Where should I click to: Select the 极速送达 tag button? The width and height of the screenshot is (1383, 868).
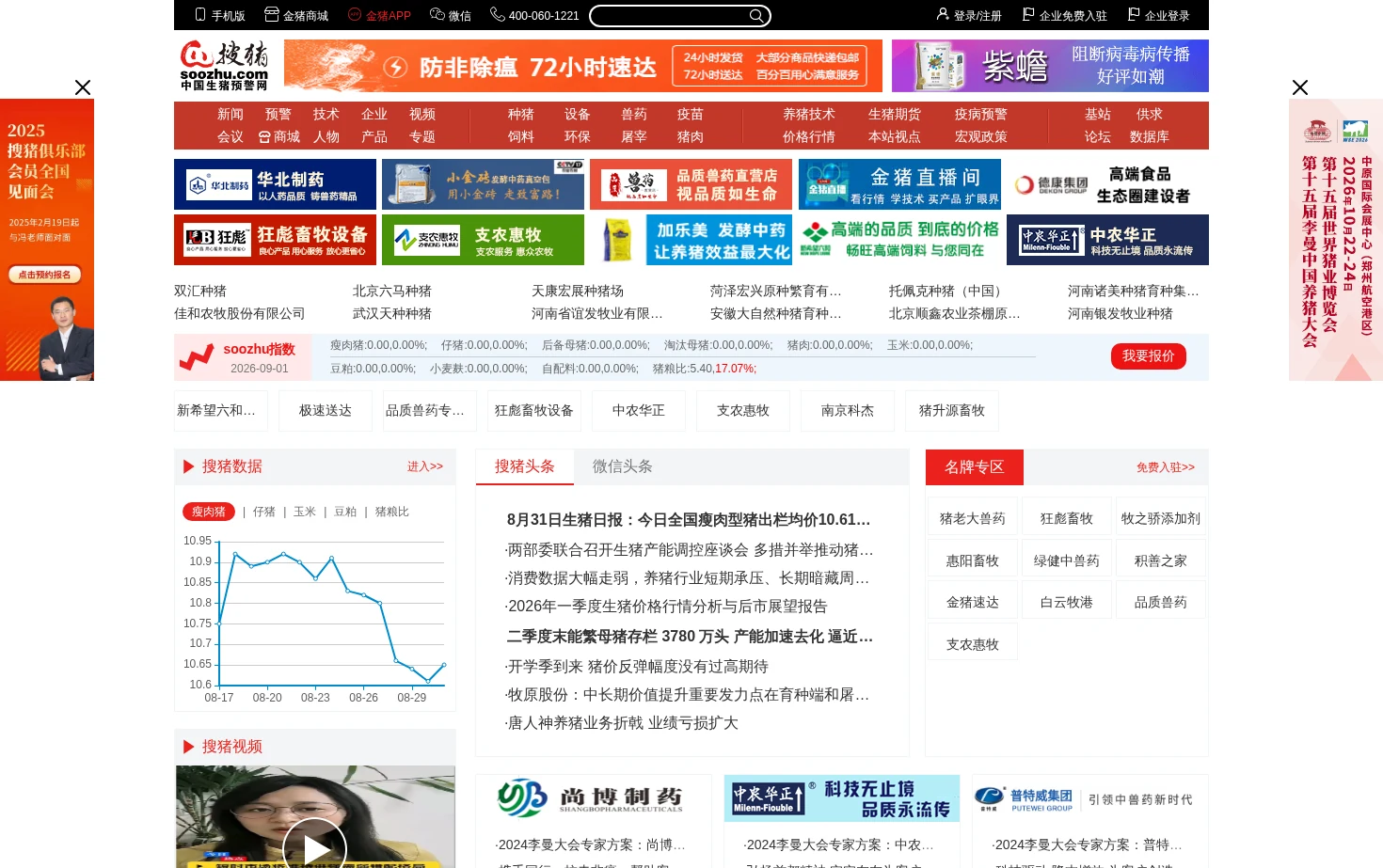click(326, 411)
